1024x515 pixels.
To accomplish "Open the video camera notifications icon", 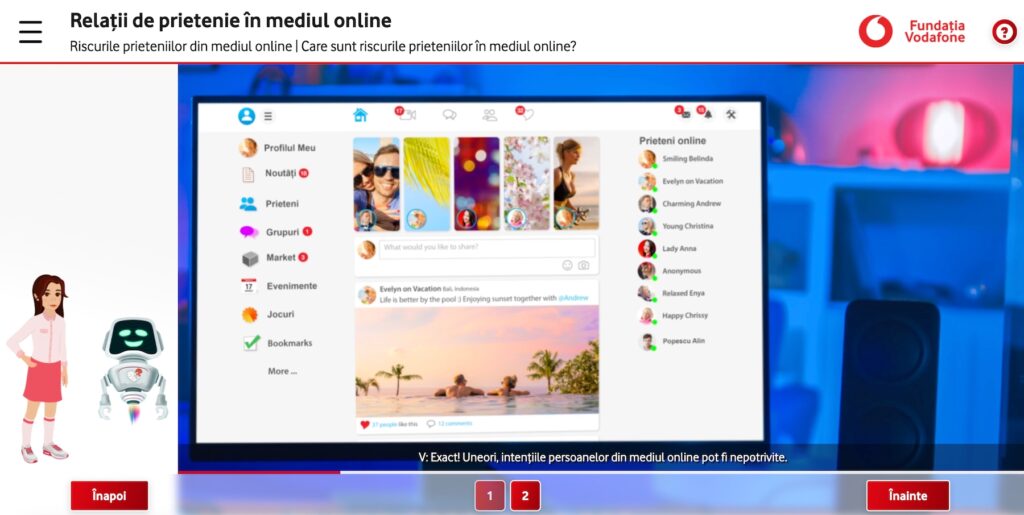I will pyautogui.click(x=406, y=115).
